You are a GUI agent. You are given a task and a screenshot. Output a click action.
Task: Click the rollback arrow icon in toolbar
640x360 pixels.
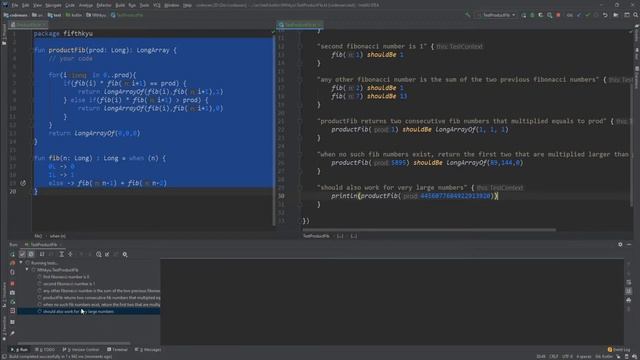coord(605,15)
